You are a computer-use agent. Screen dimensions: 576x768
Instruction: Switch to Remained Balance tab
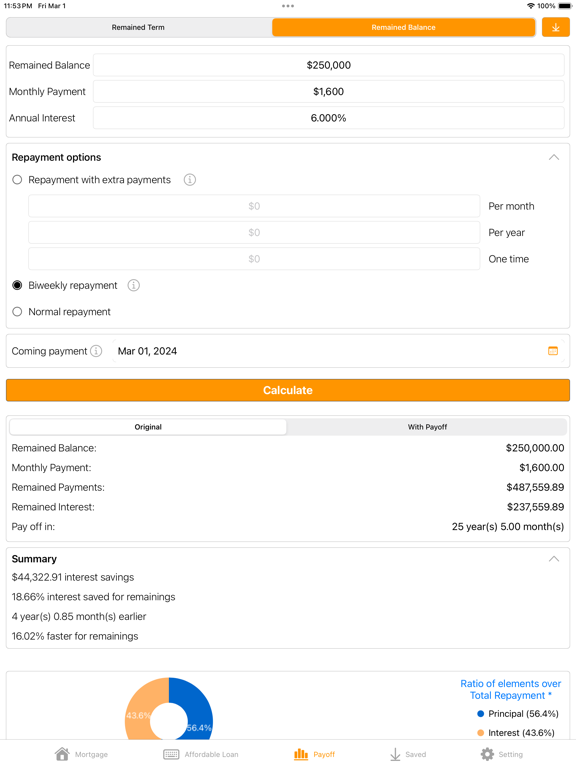tap(404, 27)
